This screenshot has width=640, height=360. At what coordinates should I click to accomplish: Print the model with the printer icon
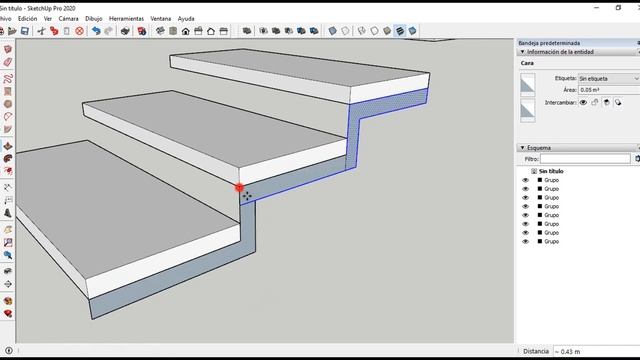point(125,31)
